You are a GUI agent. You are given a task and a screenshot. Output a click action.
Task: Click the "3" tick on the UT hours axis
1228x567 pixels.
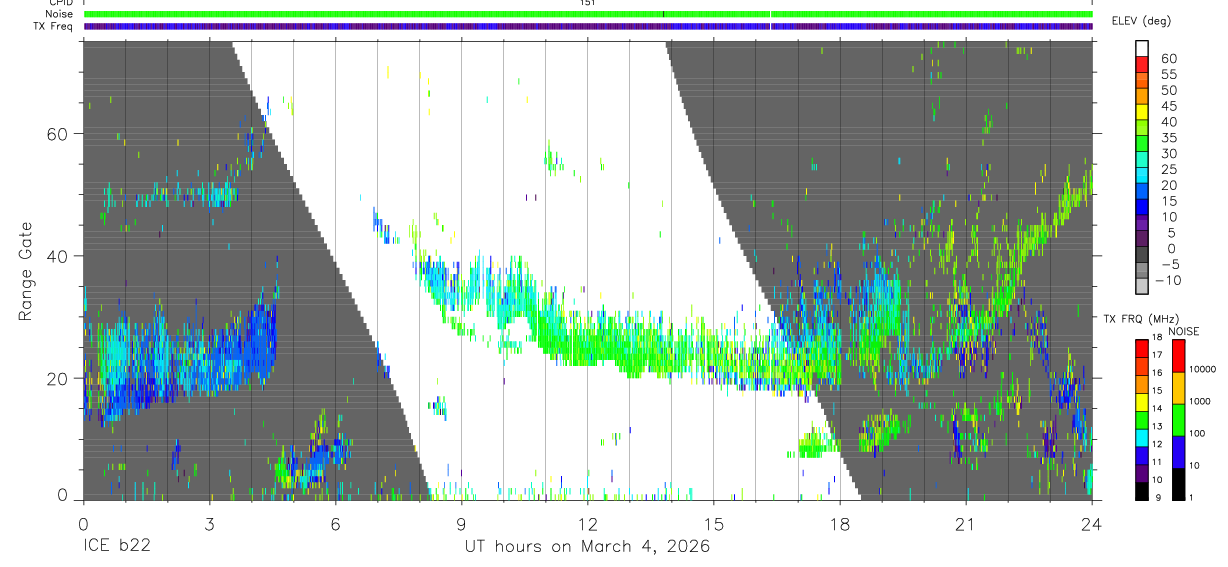[x=209, y=523]
